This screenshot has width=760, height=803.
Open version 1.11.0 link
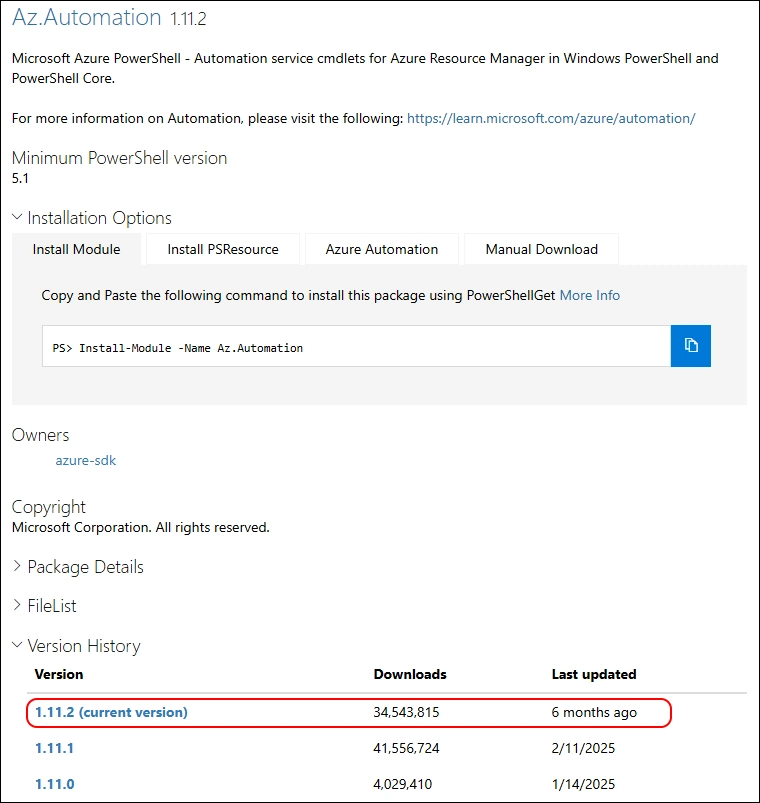(55, 784)
